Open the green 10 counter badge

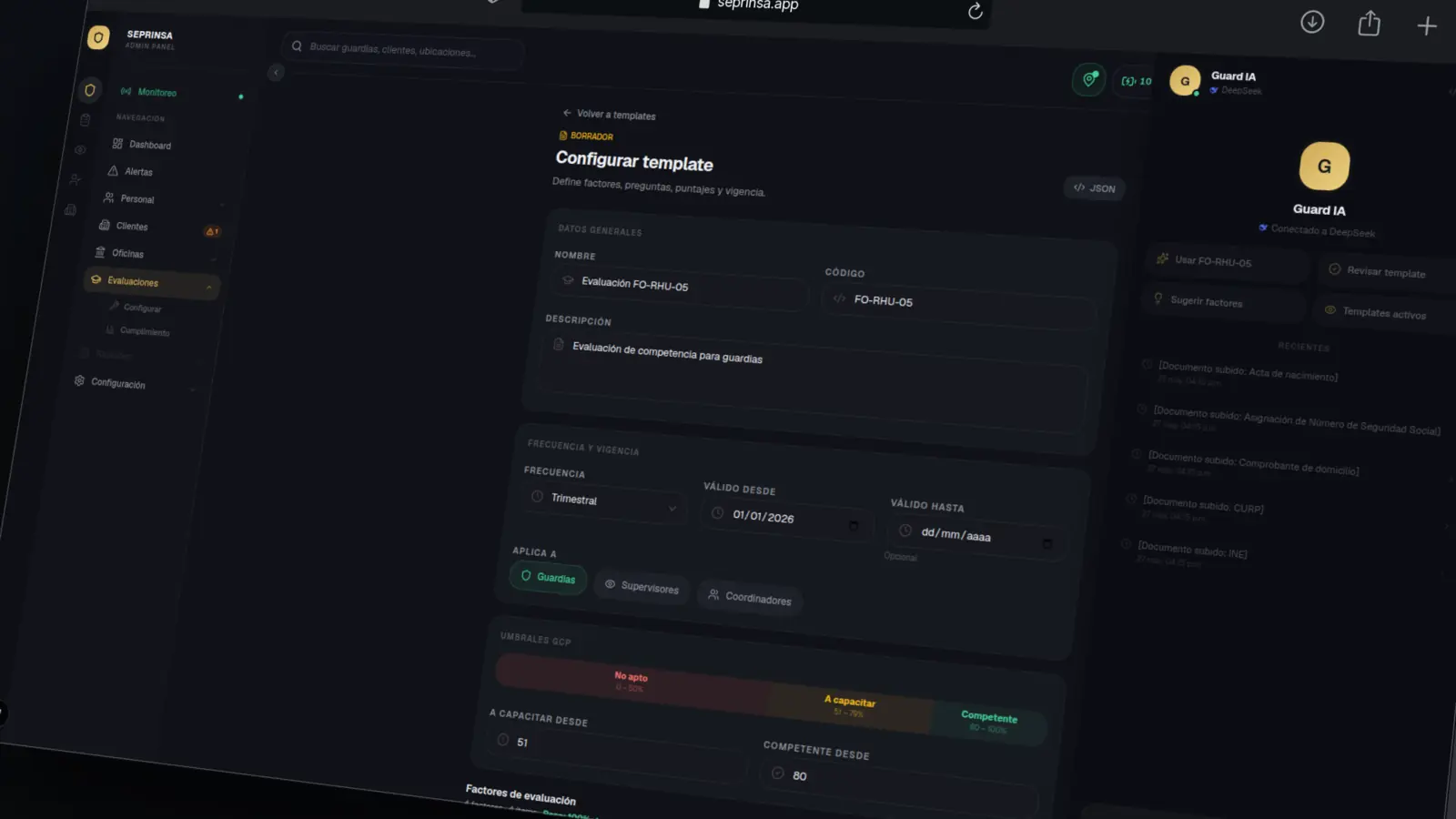tap(1136, 81)
